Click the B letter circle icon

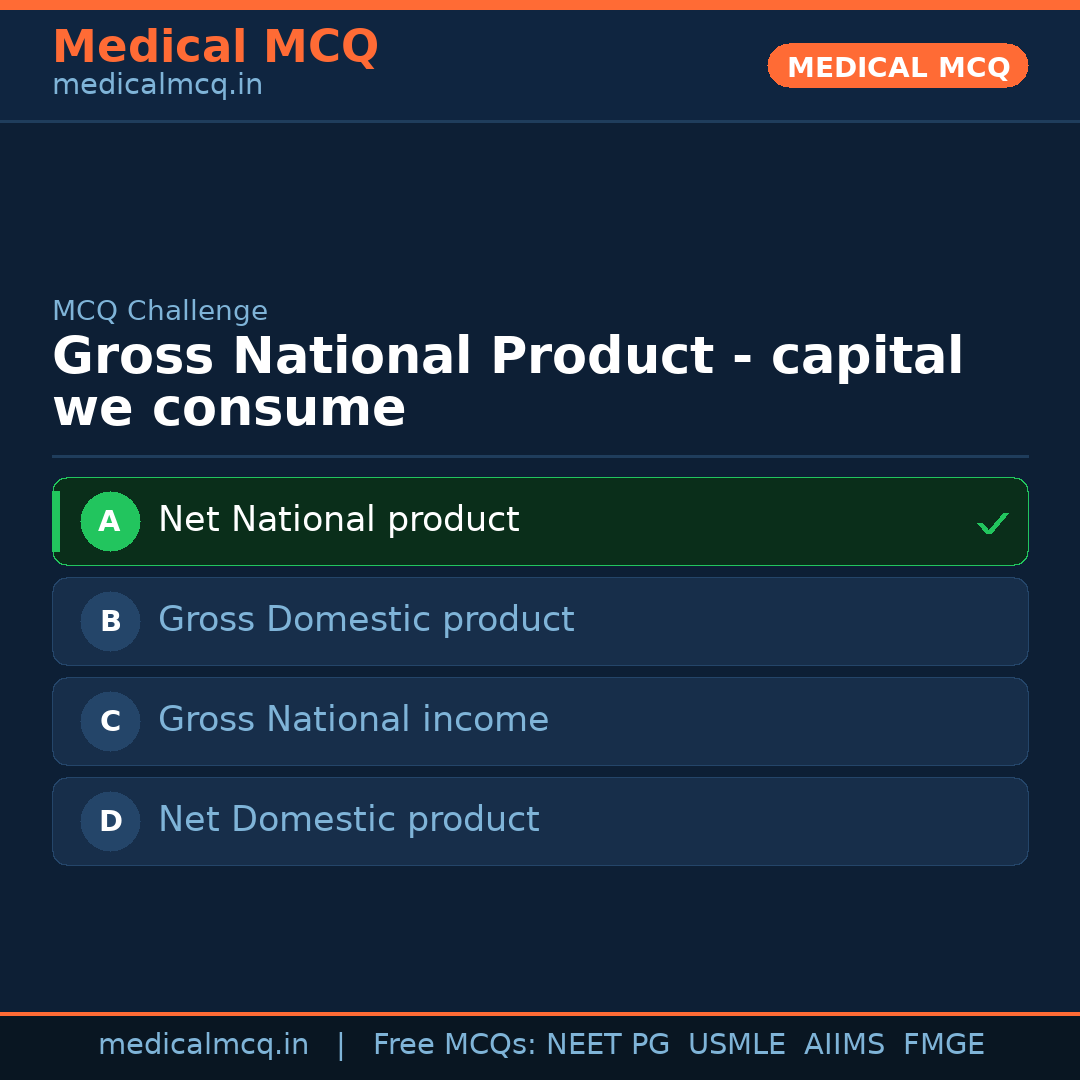click(110, 621)
